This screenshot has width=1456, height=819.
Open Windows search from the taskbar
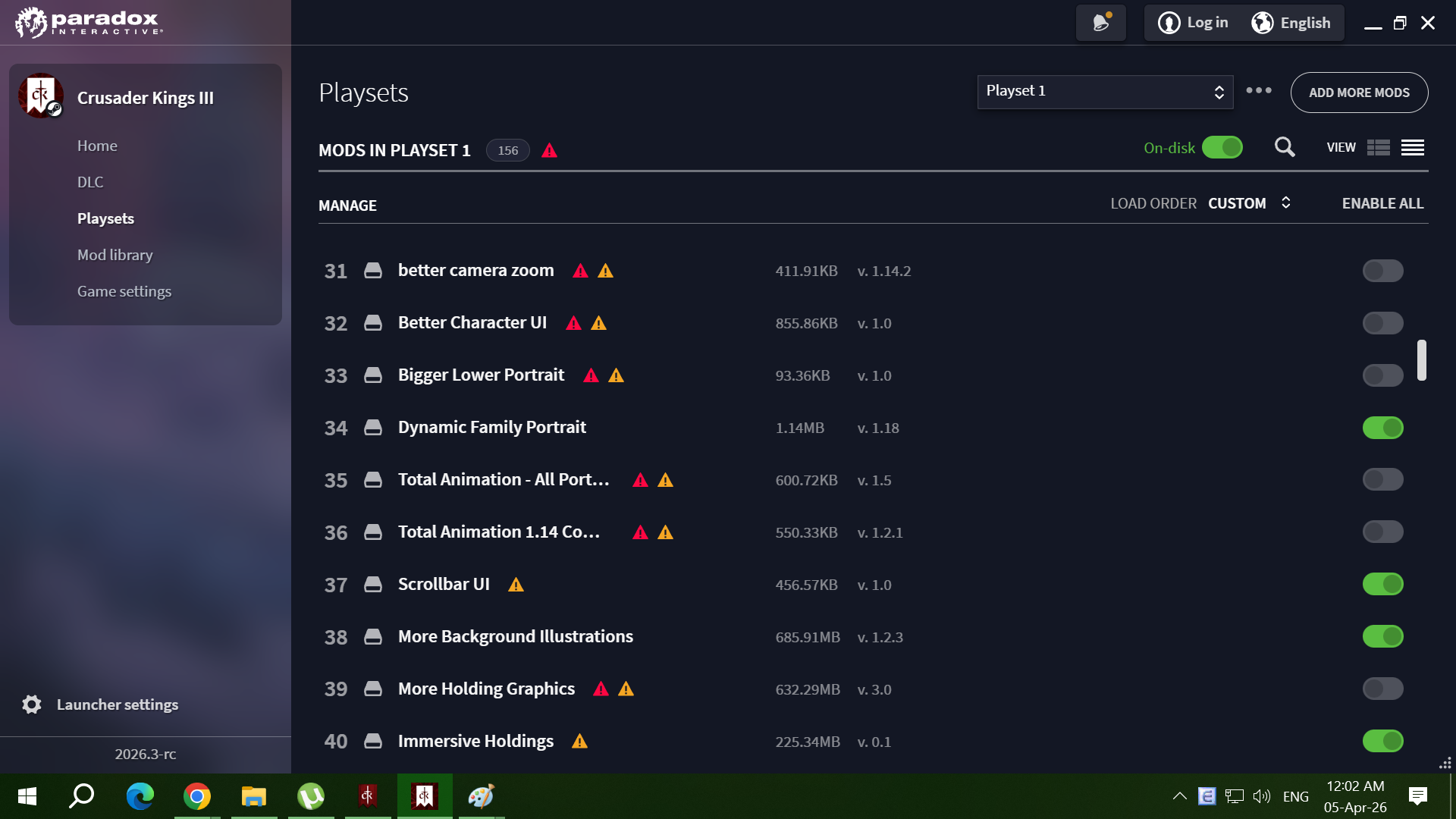click(x=82, y=796)
